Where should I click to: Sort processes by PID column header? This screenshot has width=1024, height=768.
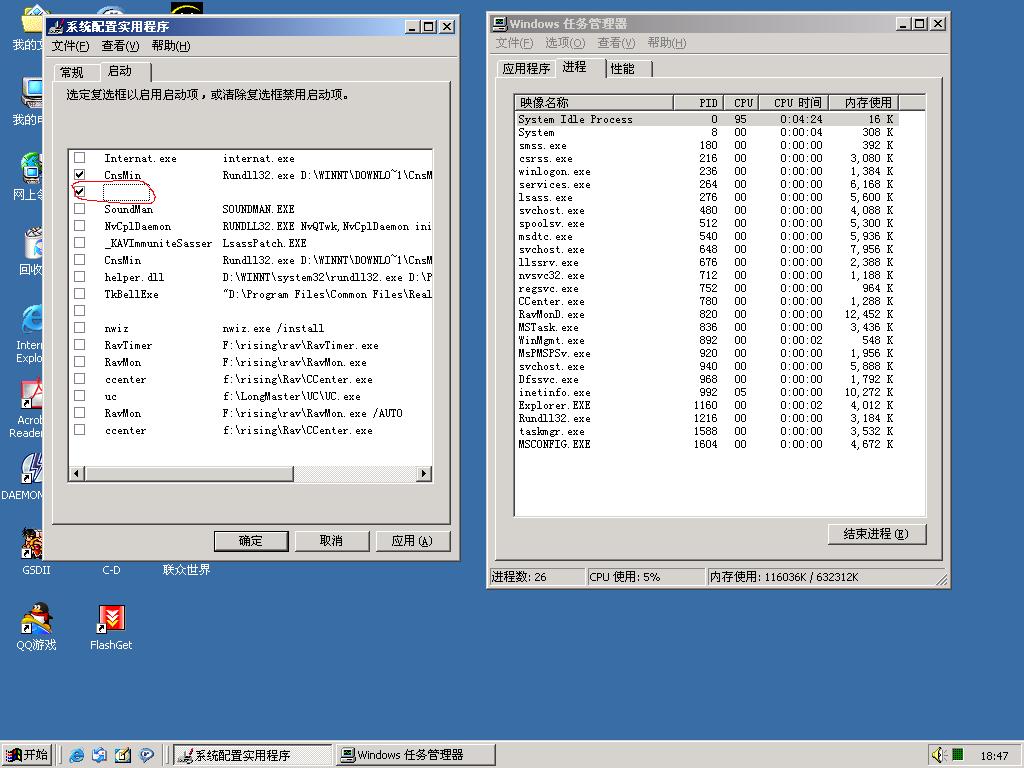[x=698, y=103]
